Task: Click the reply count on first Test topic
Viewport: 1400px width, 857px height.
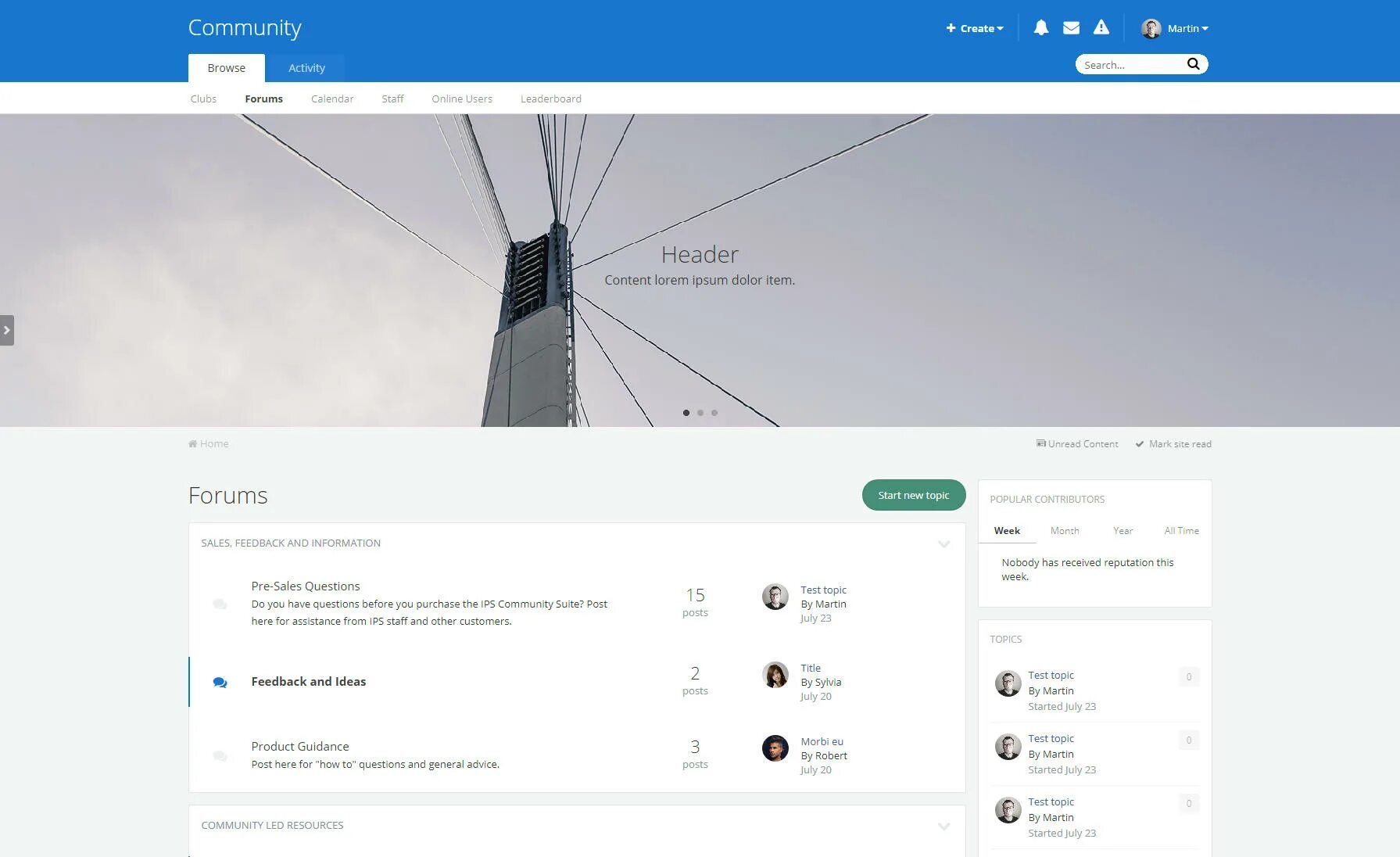Action: 1189,677
